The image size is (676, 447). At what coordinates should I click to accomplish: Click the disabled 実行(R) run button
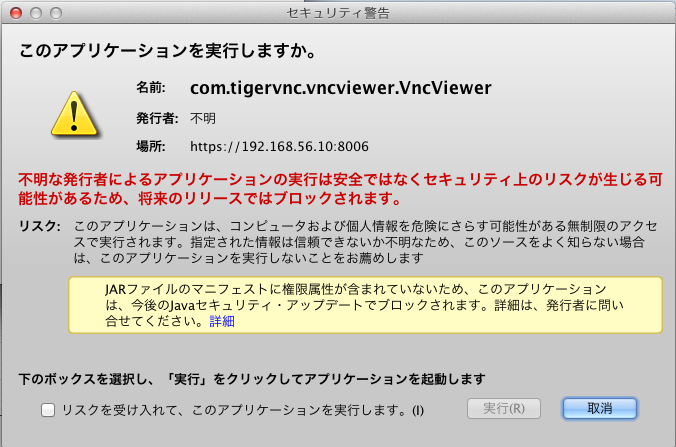point(504,408)
